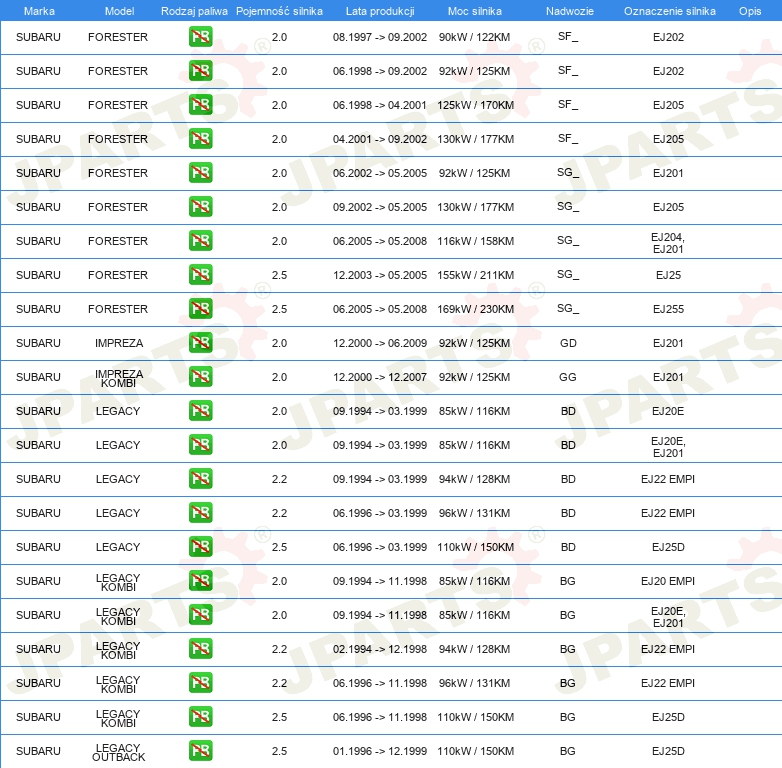The height and width of the screenshot is (768, 782).
Task: Select the 12.2000 -> 12.2007 production dates cell
Action: [x=380, y=377]
